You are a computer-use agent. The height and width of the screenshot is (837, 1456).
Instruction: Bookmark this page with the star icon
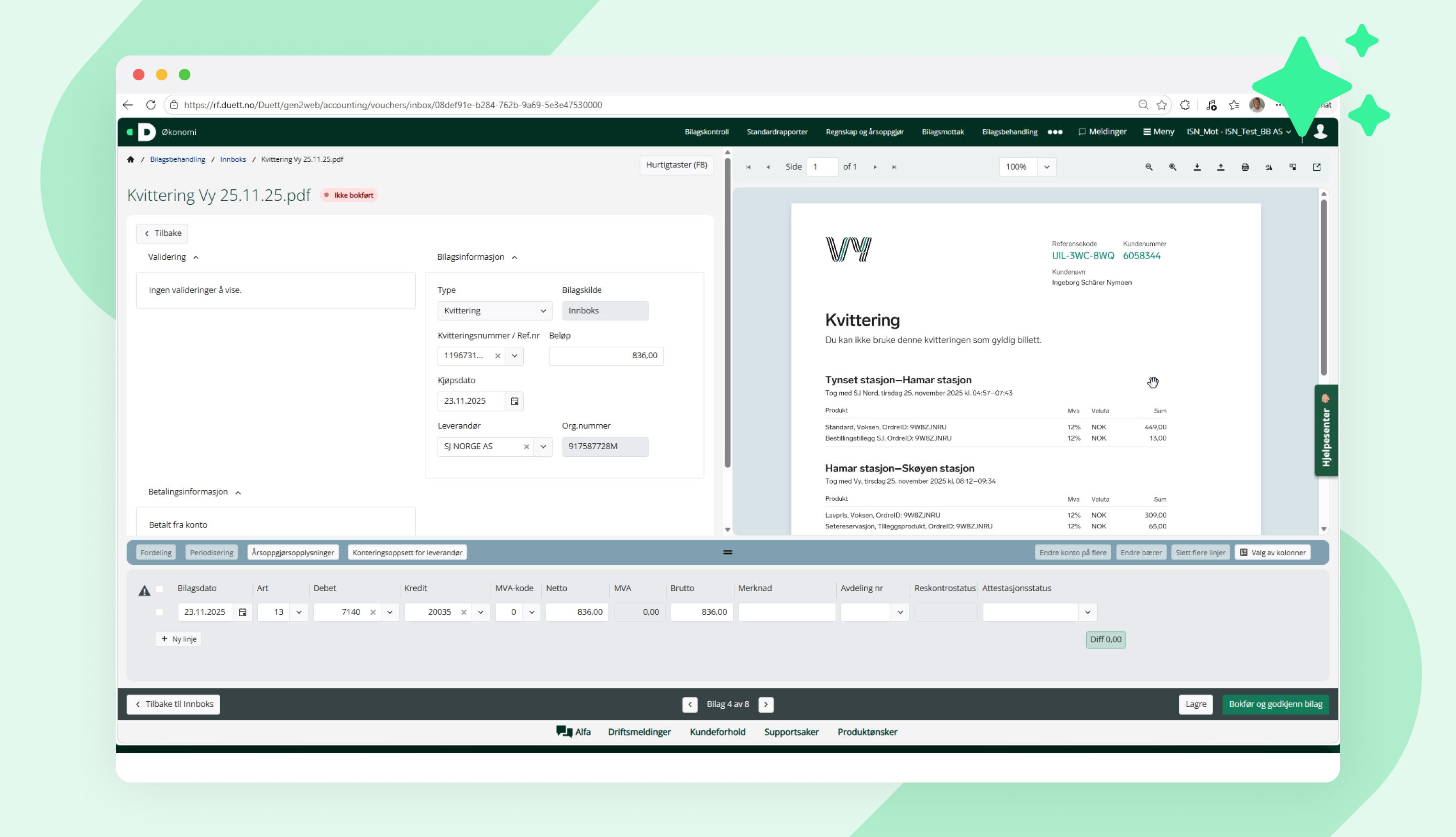point(1162,105)
